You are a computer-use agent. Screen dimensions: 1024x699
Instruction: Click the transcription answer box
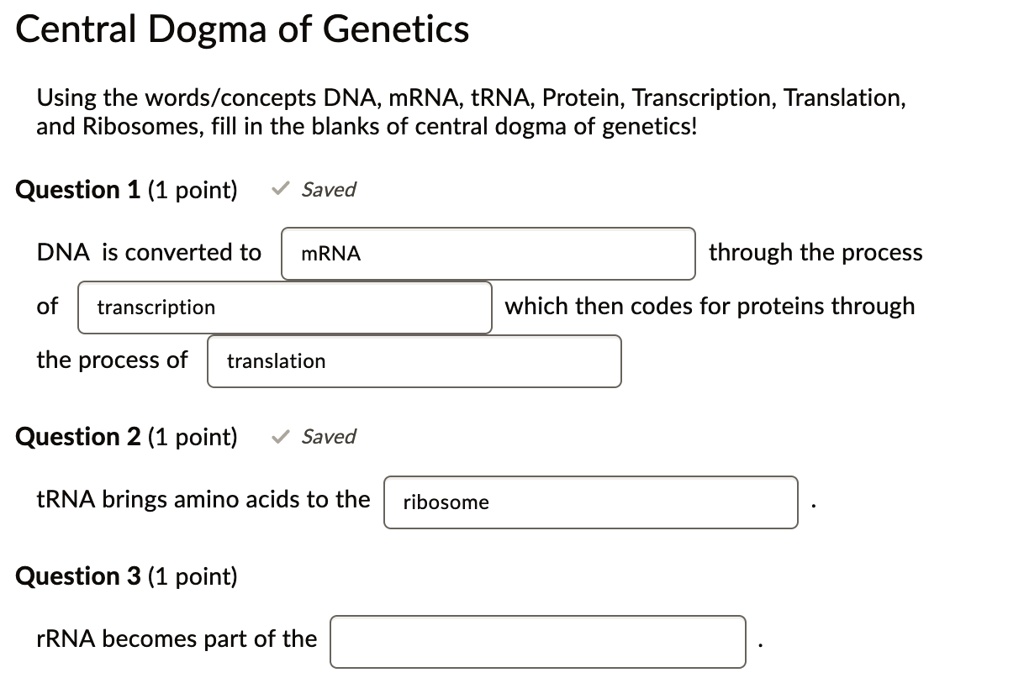(283, 307)
